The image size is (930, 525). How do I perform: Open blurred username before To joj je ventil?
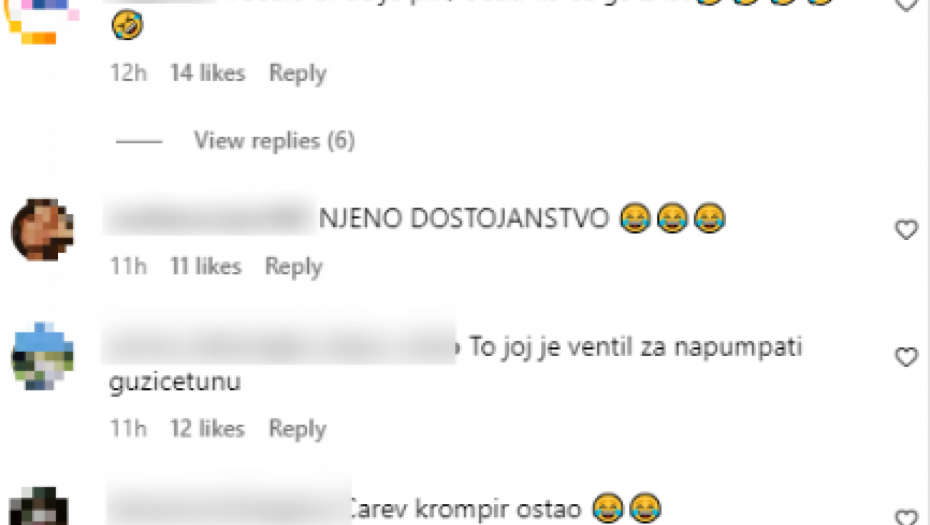click(x=279, y=346)
